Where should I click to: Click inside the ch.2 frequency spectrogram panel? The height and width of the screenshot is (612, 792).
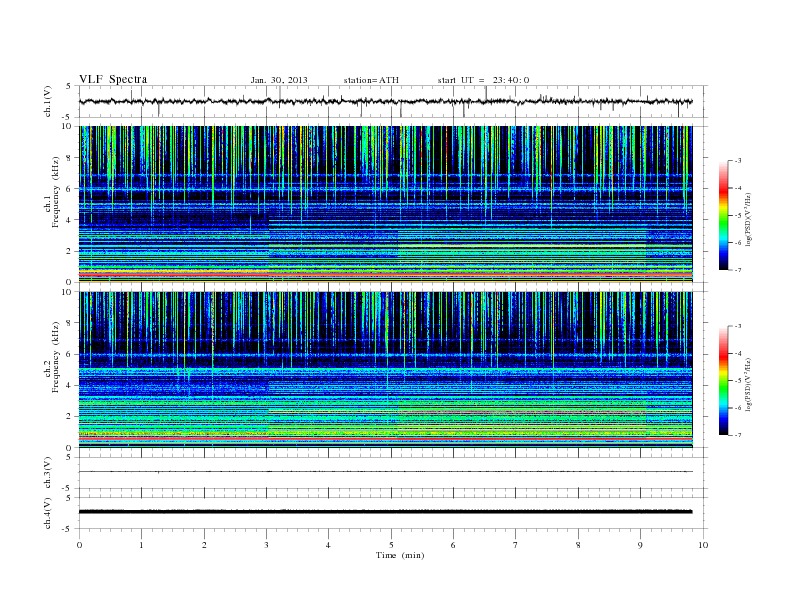coord(386,369)
